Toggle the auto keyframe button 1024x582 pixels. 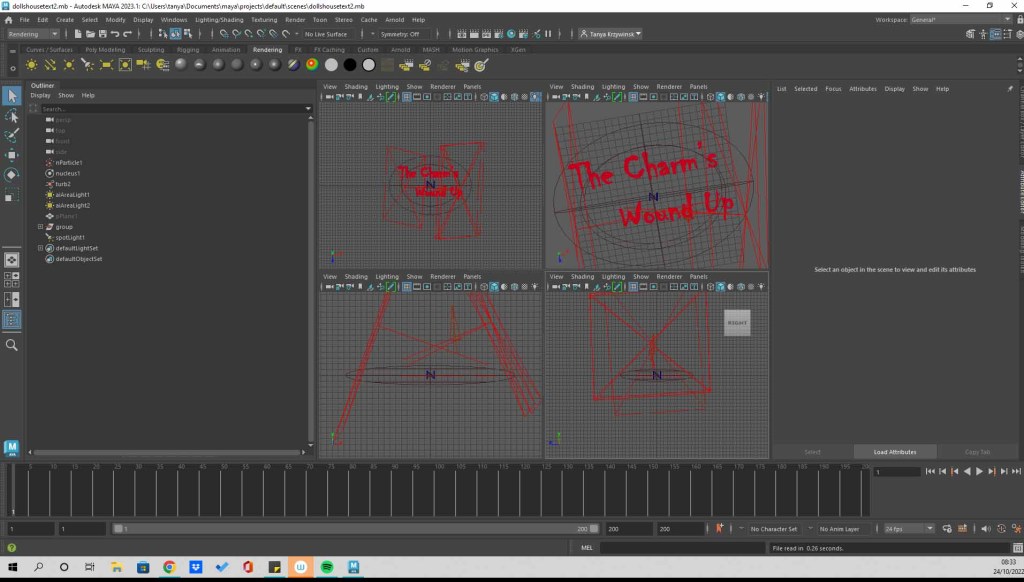coord(720,529)
